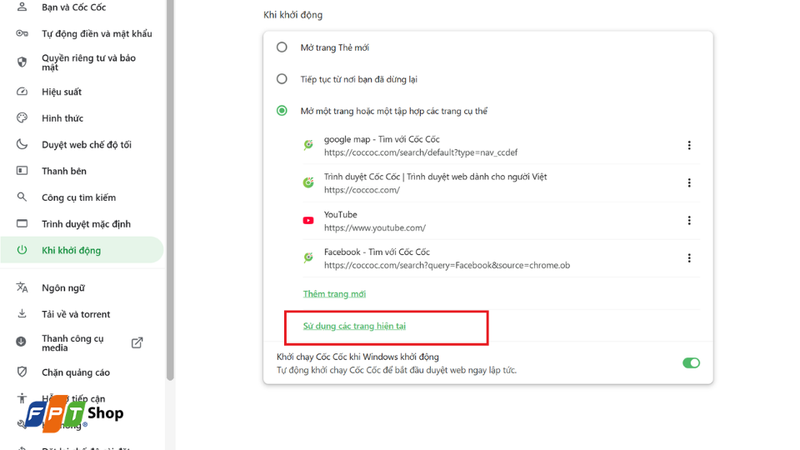Click the translate icon for Ngôn ngữ
Screen dimensions: 800x450
[x=22, y=287]
